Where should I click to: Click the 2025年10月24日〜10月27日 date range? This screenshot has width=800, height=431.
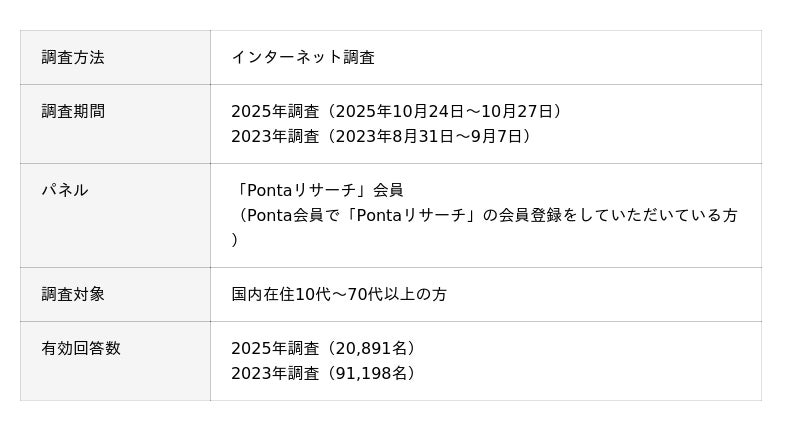click(445, 112)
